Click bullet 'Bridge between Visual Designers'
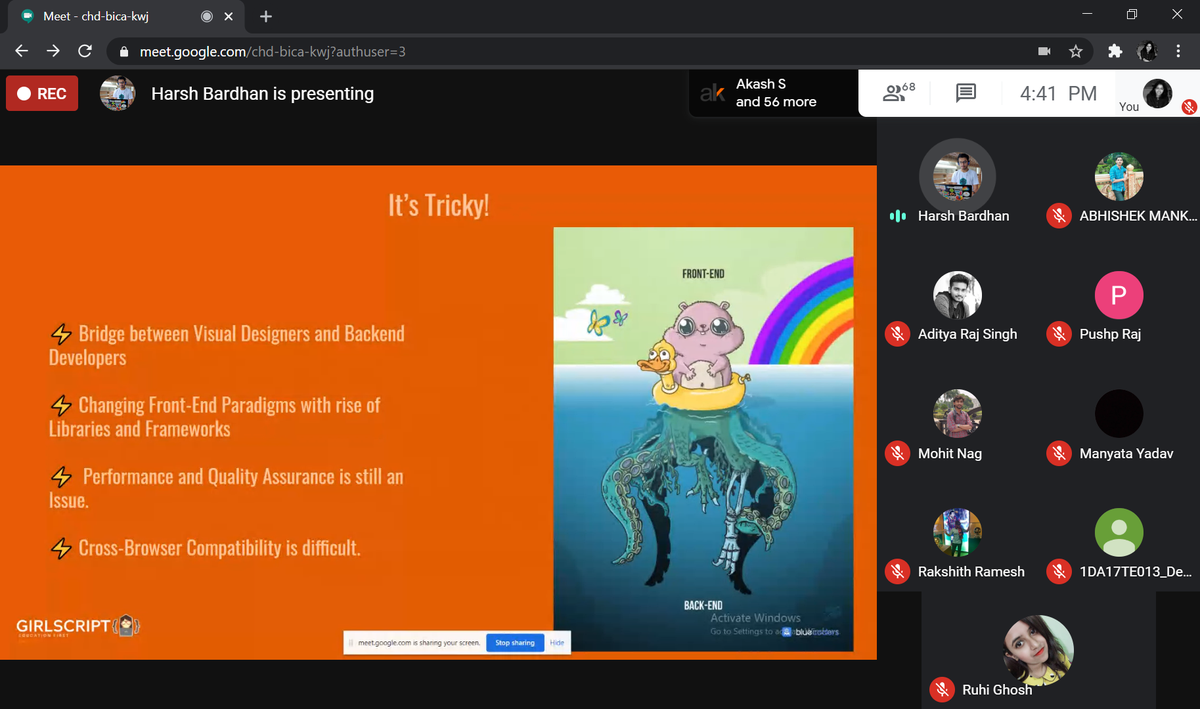This screenshot has height=709, width=1200. pyautogui.click(x=227, y=345)
